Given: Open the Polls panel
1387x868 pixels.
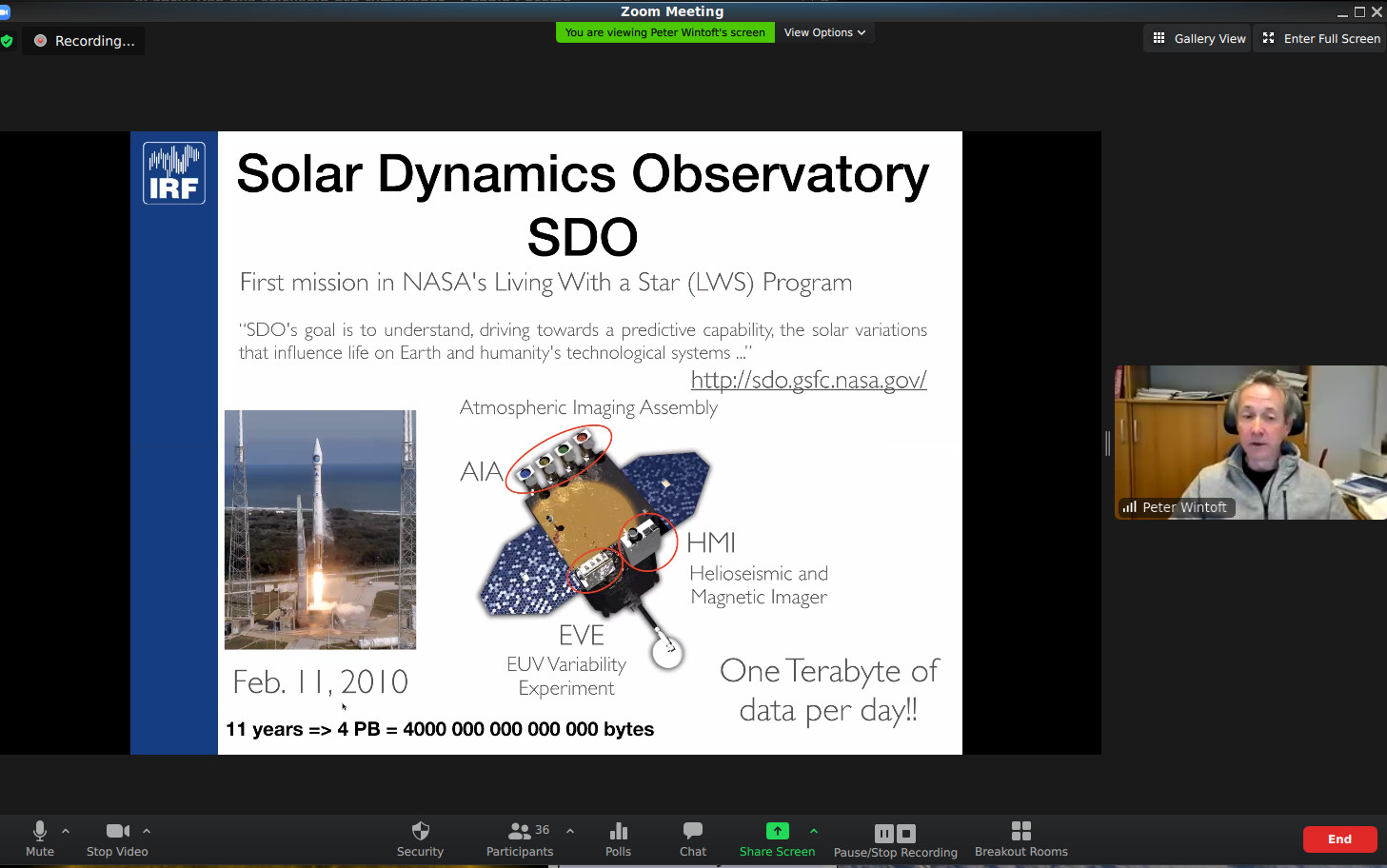Looking at the screenshot, I should point(618,839).
